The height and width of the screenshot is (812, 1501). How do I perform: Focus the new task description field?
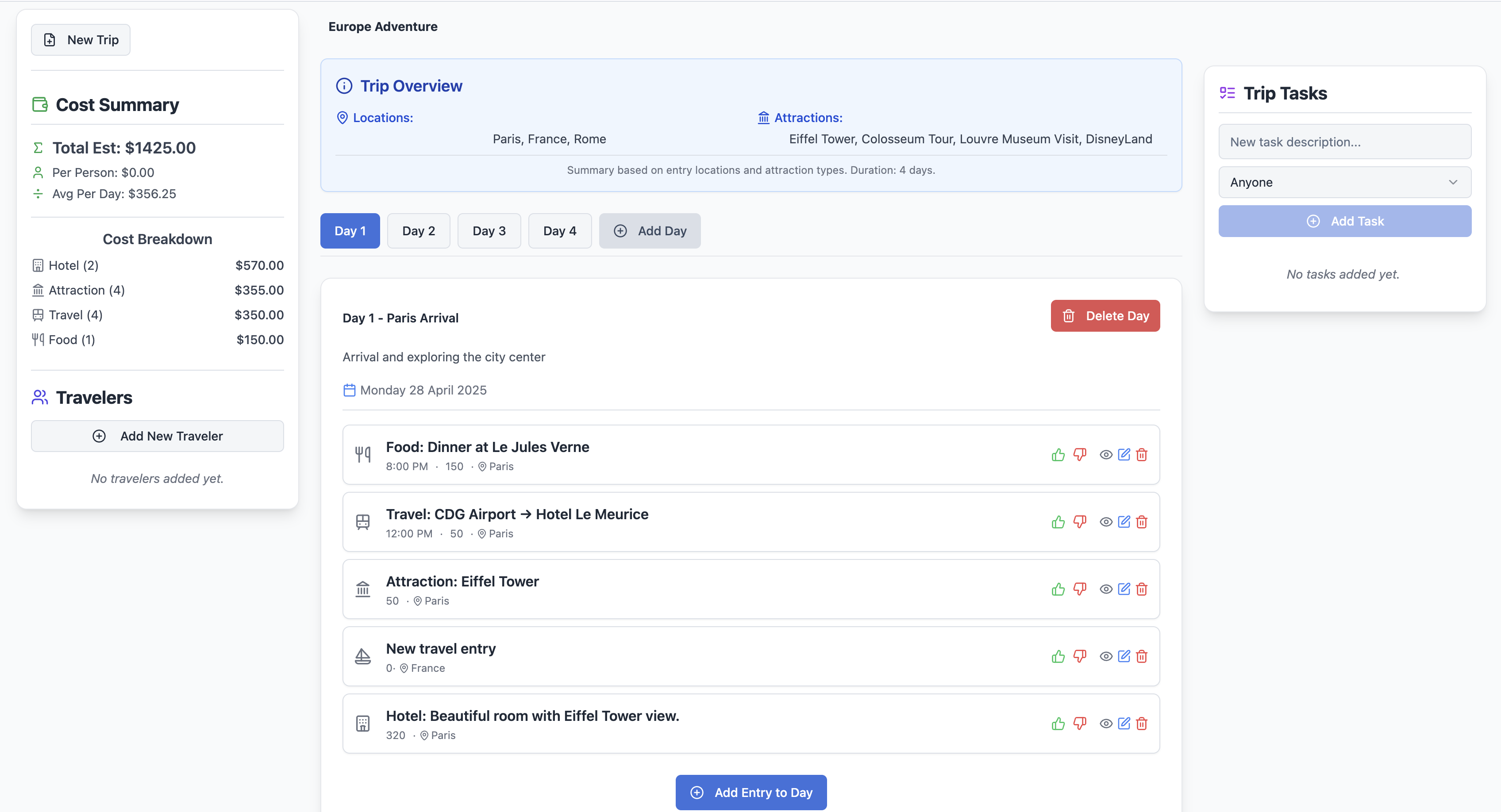click(x=1344, y=142)
